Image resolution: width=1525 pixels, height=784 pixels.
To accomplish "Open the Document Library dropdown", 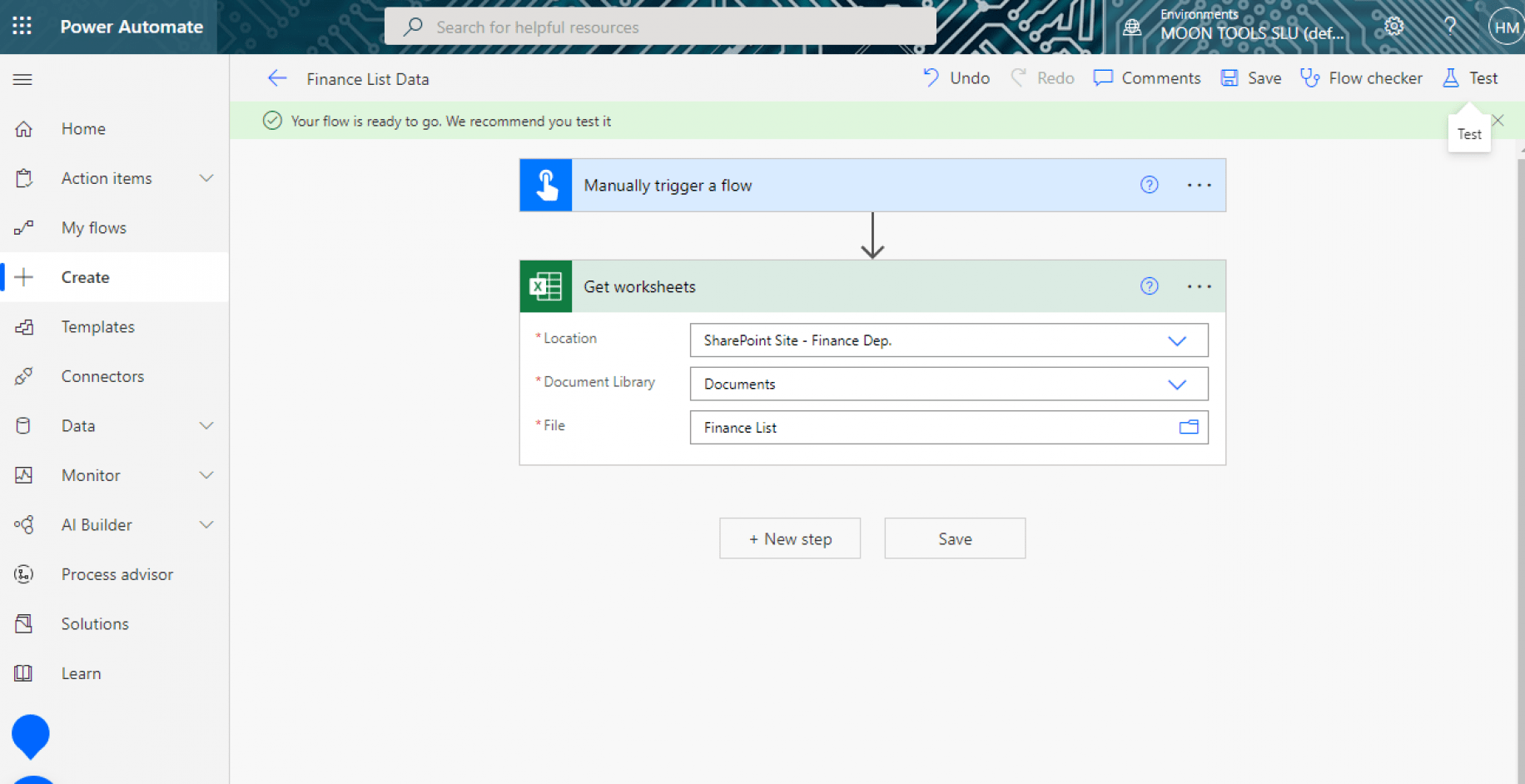I will click(x=1177, y=384).
